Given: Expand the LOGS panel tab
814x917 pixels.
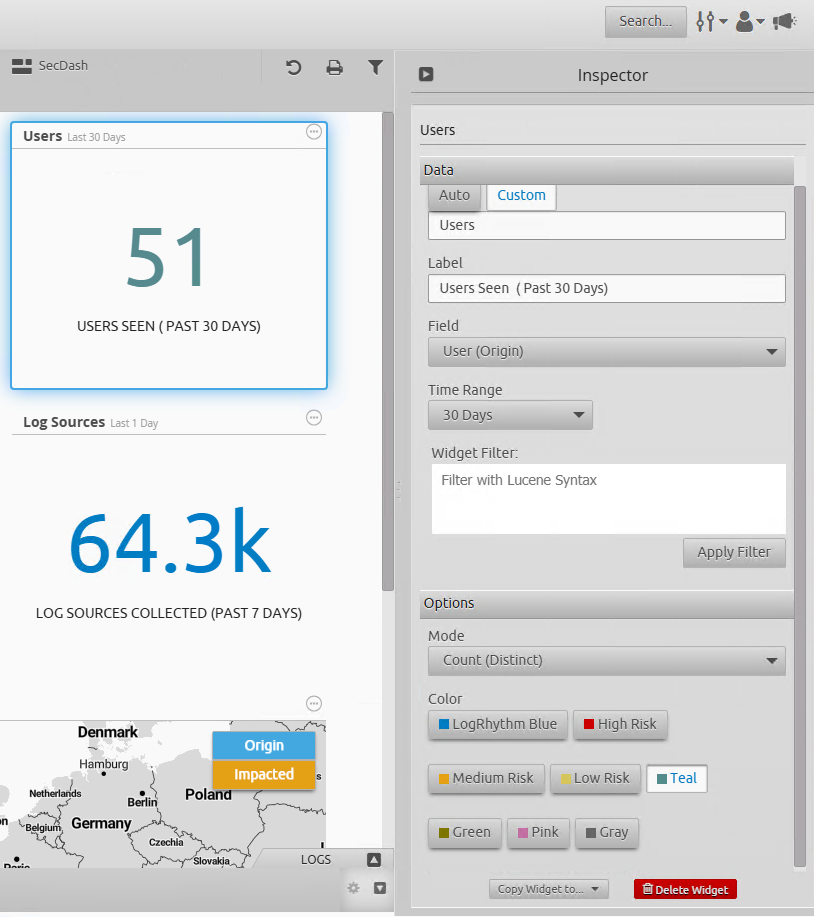Looking at the screenshot, I should coord(373,859).
